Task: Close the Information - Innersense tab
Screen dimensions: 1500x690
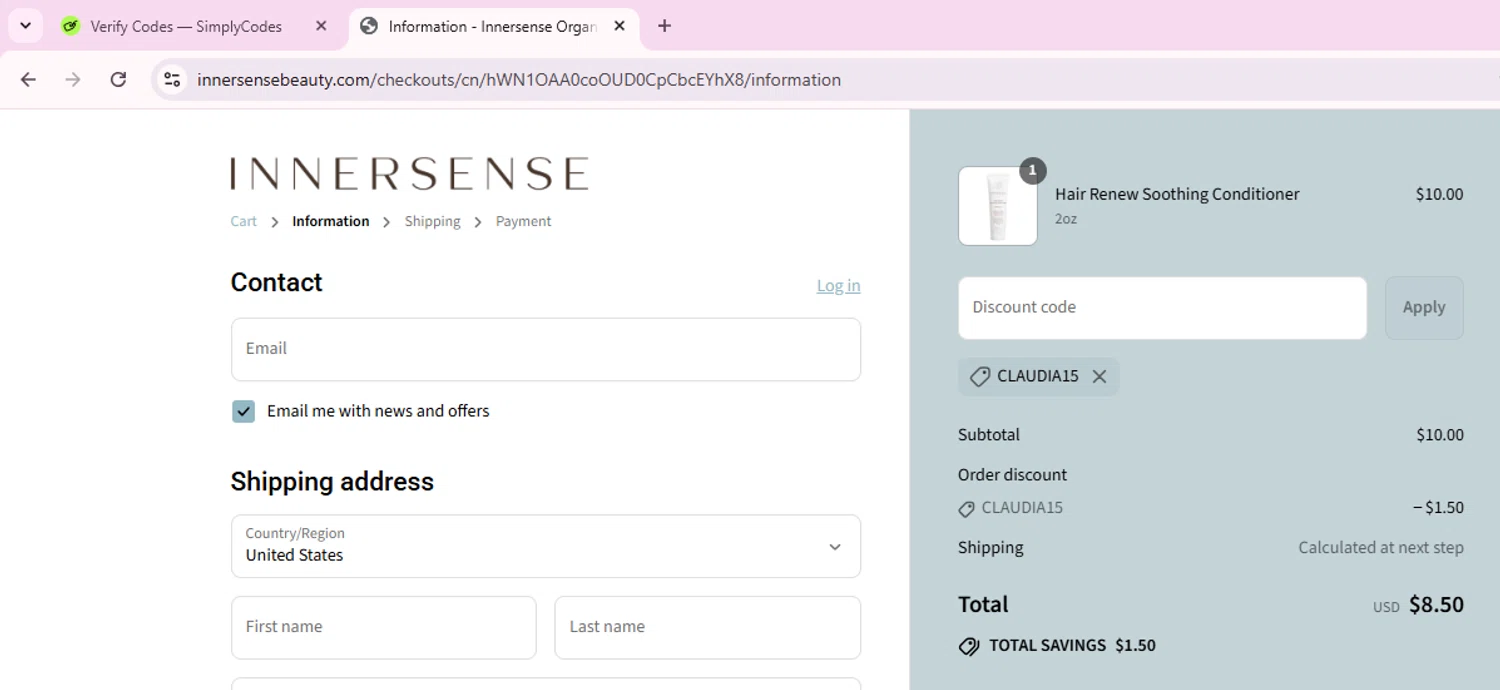Action: (x=620, y=27)
